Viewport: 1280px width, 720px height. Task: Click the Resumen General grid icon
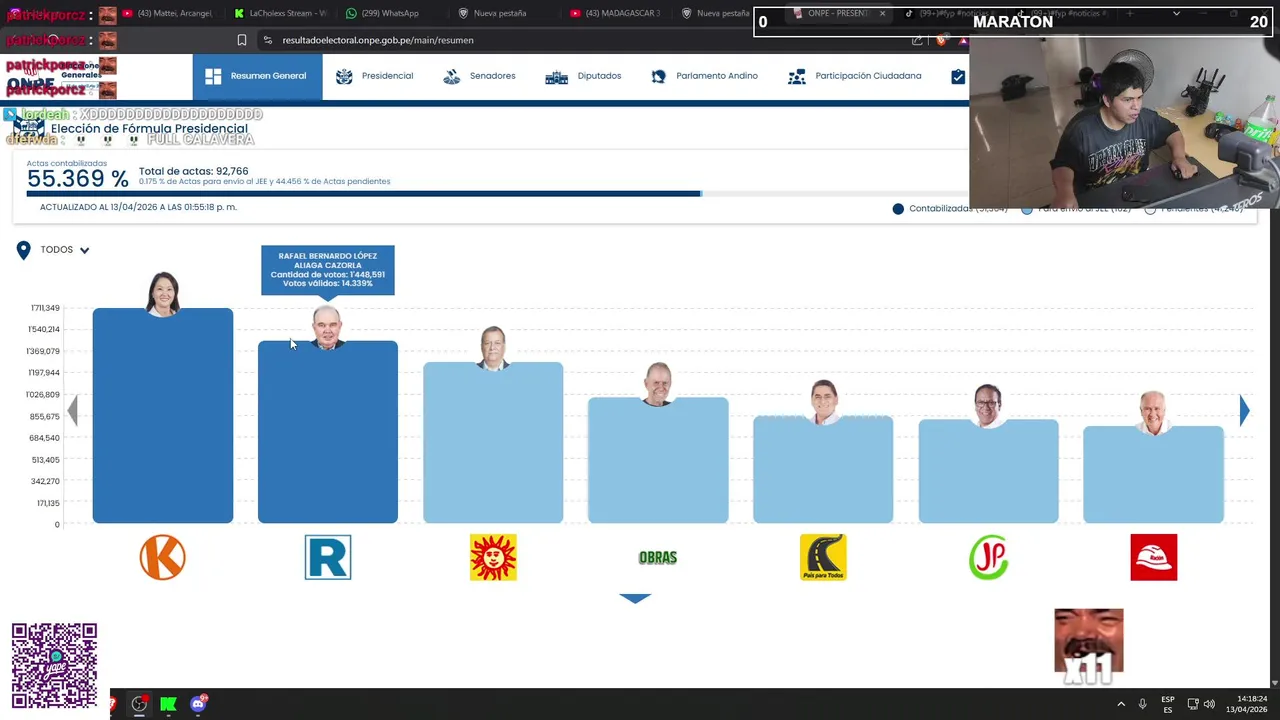[x=213, y=76]
